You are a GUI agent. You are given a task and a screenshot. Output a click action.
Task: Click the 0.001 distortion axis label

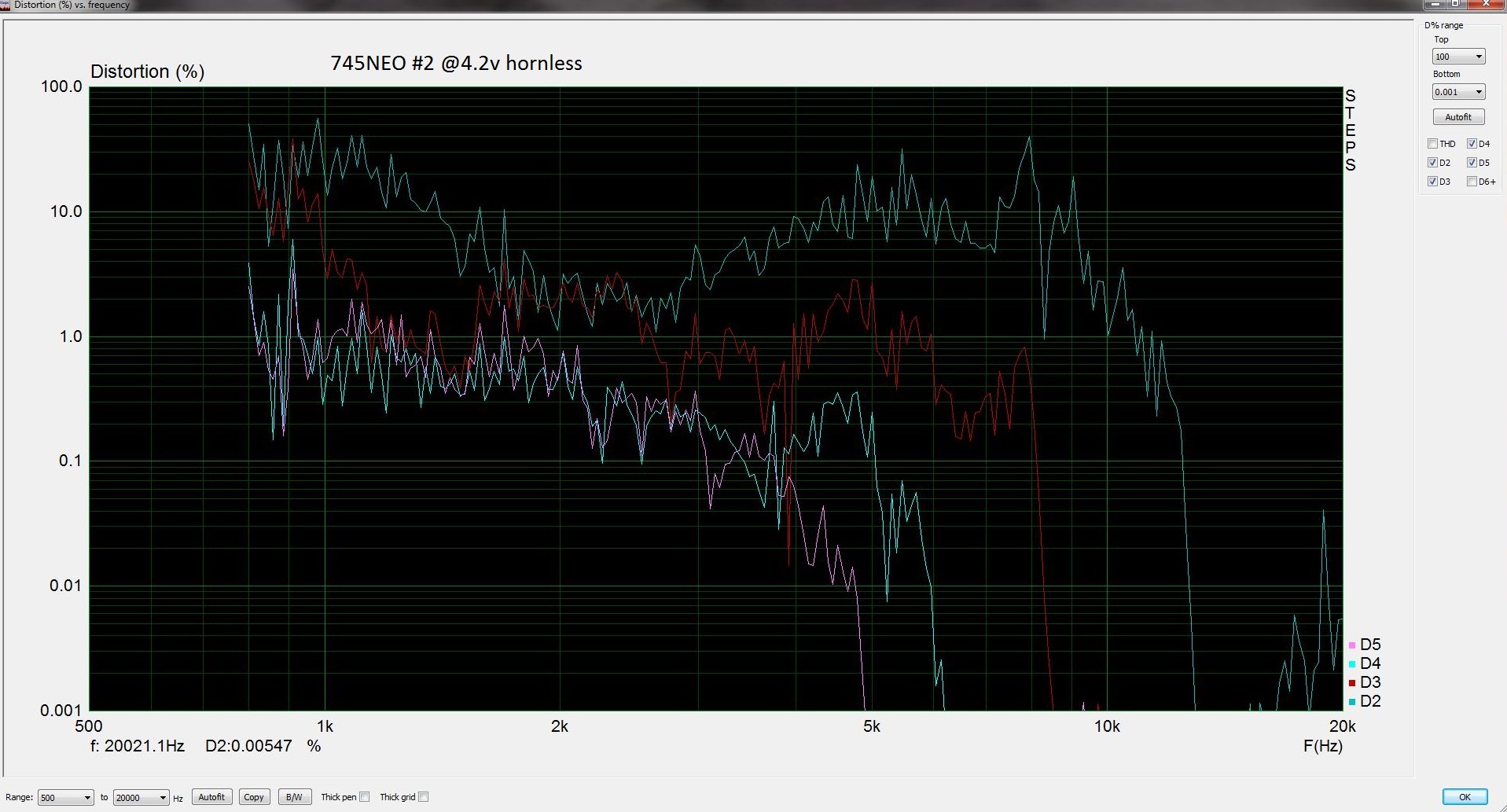tap(61, 711)
